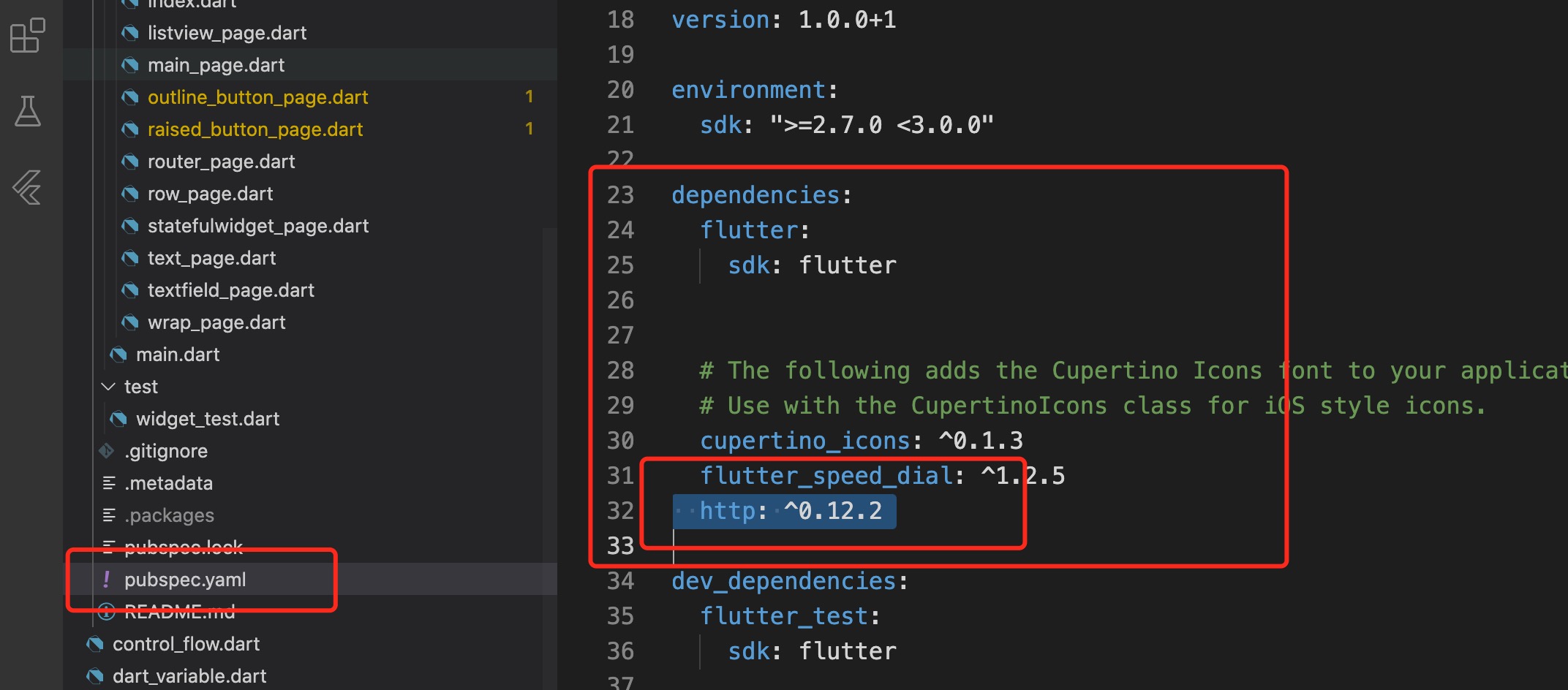The image size is (1568, 690).
Task: Open statefulwidget_page.dart file
Action: tap(258, 226)
